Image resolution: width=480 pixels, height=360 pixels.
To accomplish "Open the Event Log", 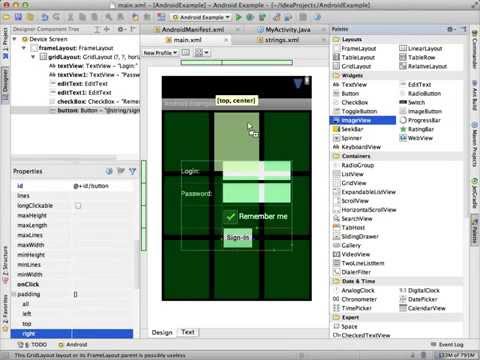I will tap(447, 344).
